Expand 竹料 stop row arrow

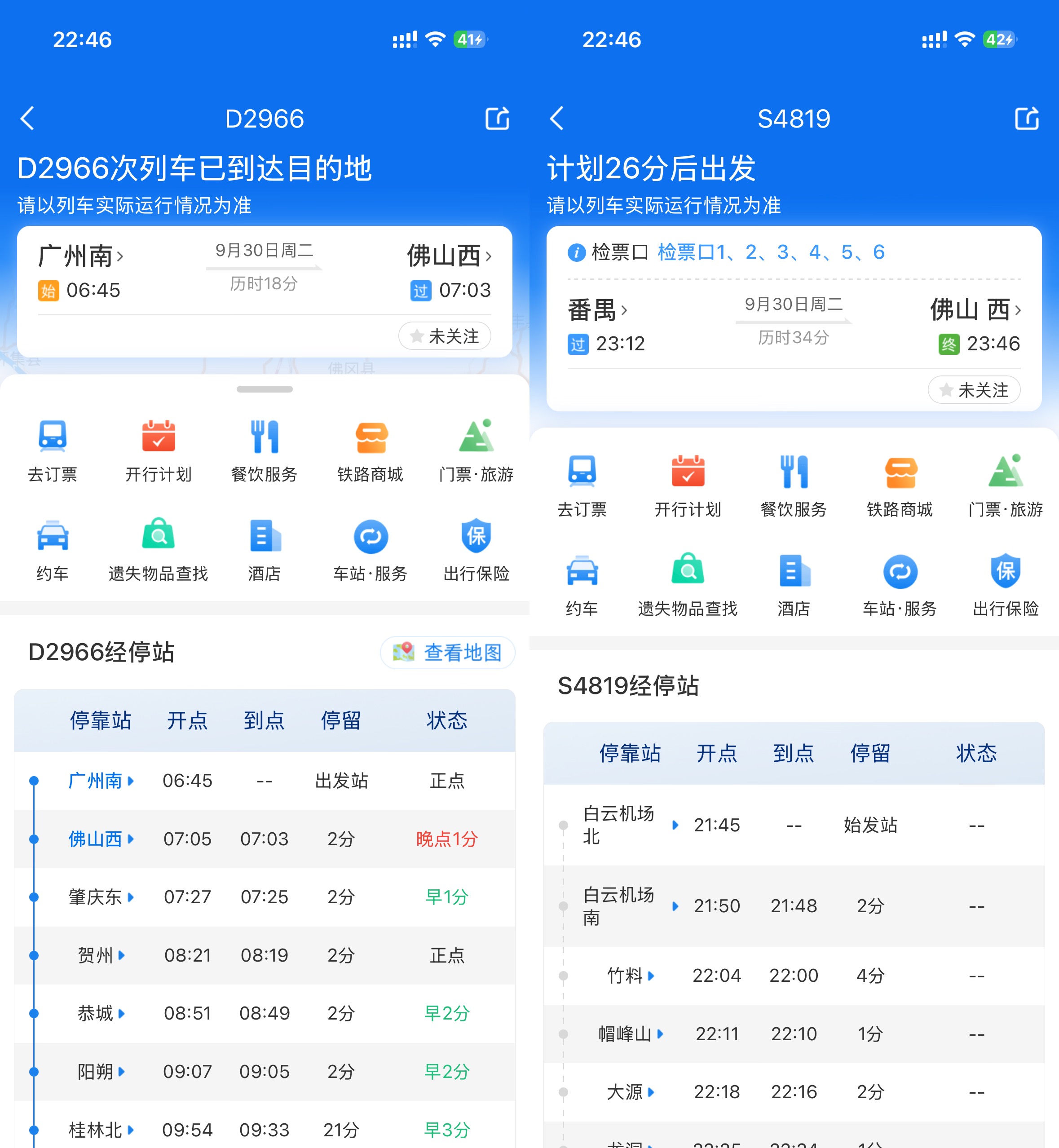pos(651,976)
